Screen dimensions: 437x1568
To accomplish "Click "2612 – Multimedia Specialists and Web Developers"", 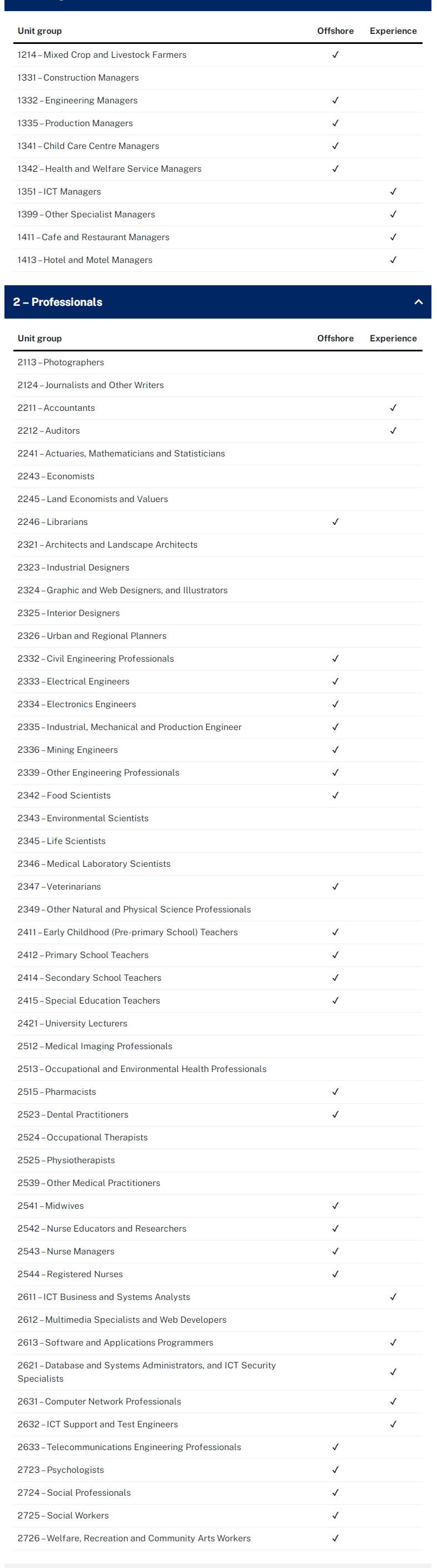I will pyautogui.click(x=122, y=1319).
